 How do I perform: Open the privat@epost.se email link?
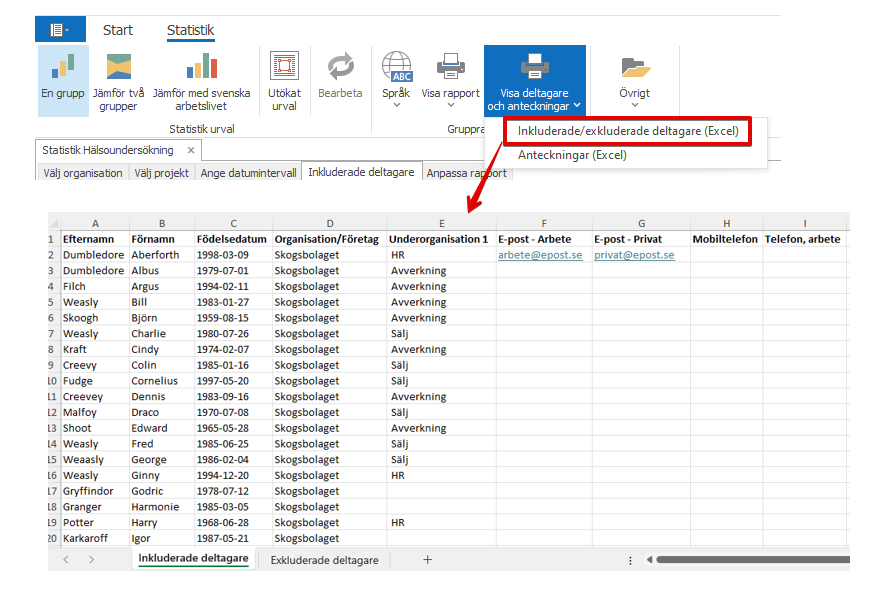tap(634, 255)
